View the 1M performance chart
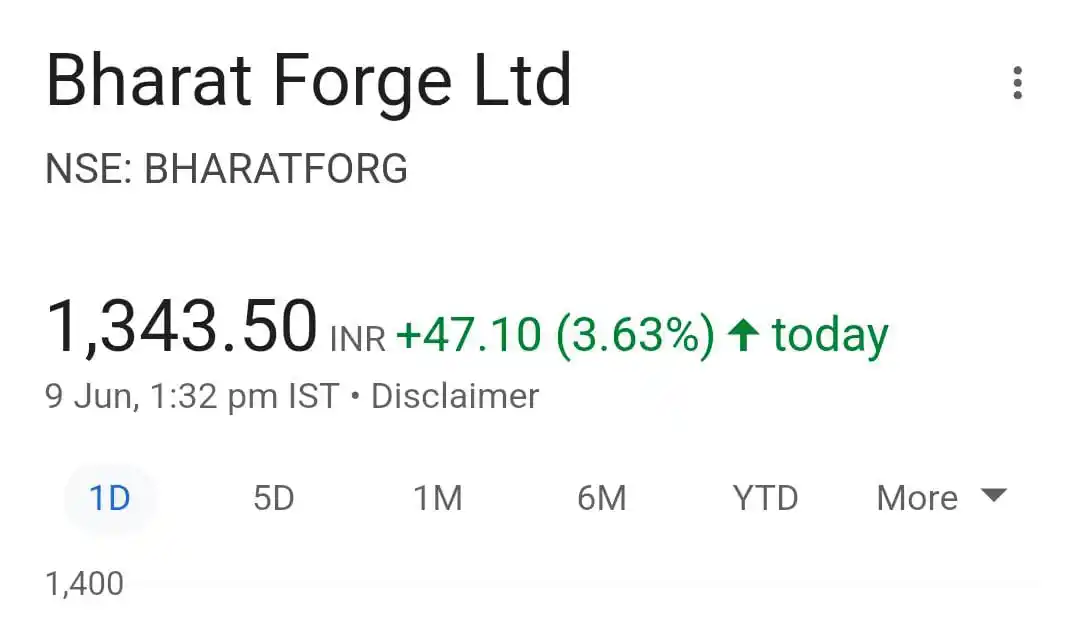Screen dimensions: 1080x619 pos(438,497)
